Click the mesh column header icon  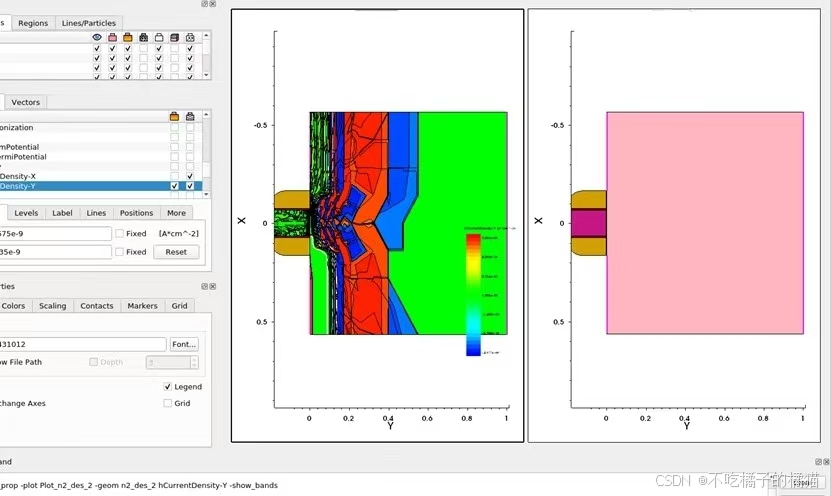[143, 37]
